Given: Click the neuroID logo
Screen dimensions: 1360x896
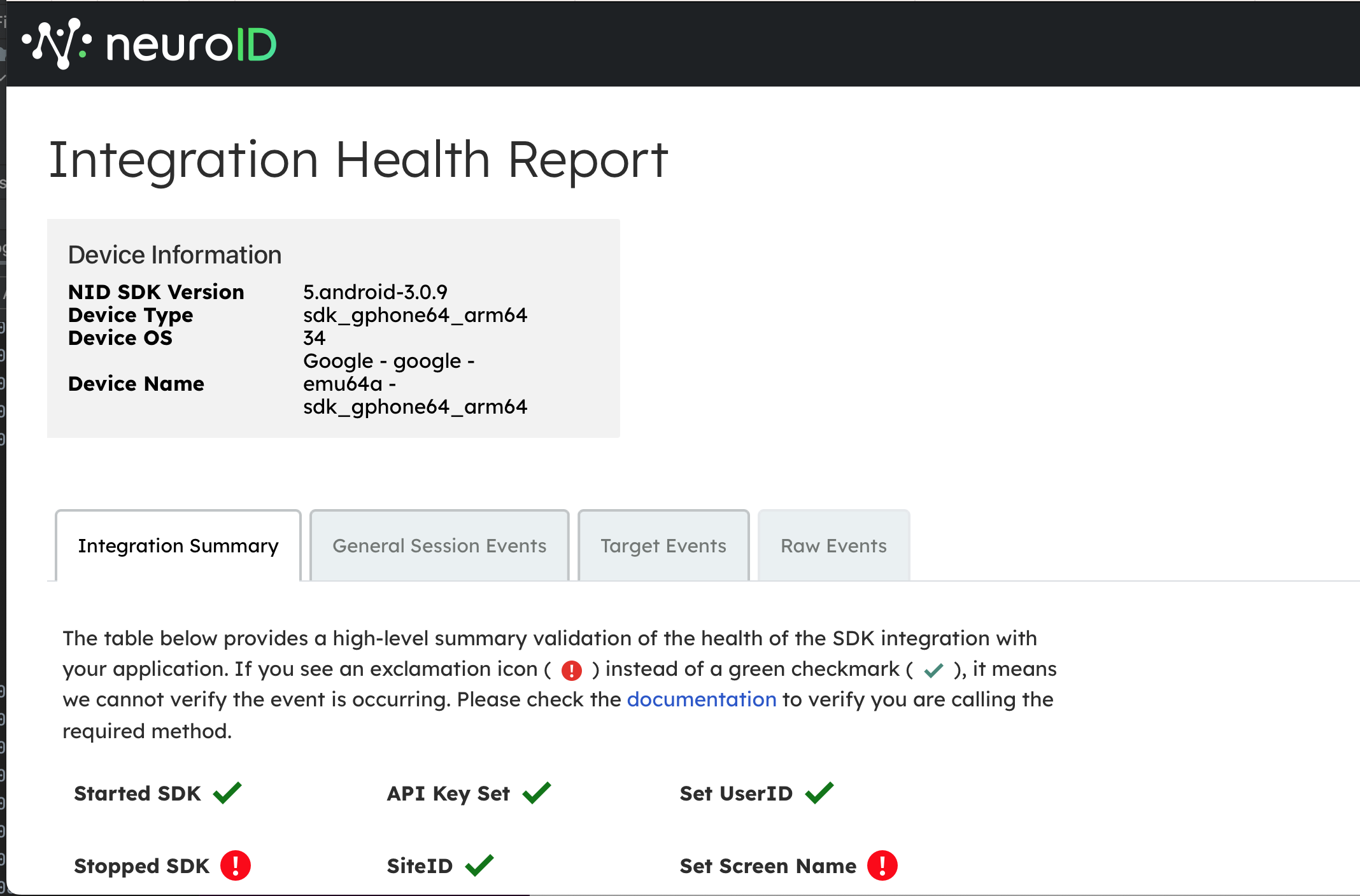Looking at the screenshot, I should click(150, 44).
